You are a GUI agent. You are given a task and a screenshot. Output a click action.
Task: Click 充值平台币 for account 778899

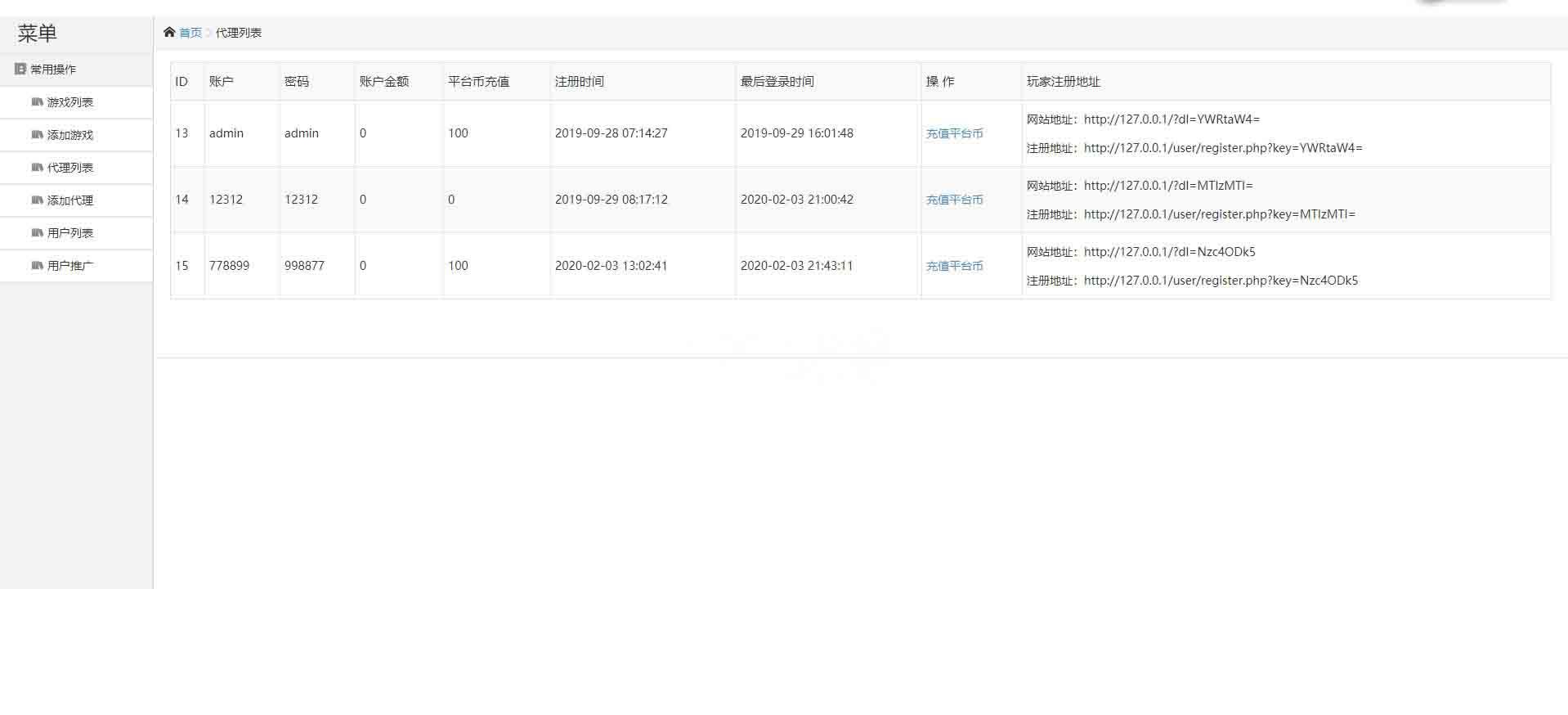pyautogui.click(x=954, y=266)
